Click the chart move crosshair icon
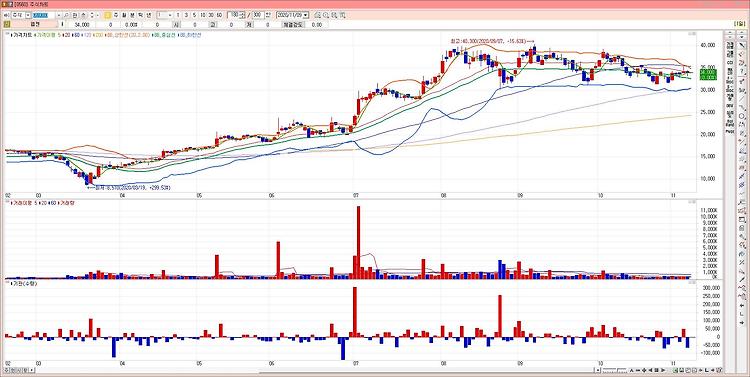Screen dimensions: 750x377 point(644,370)
